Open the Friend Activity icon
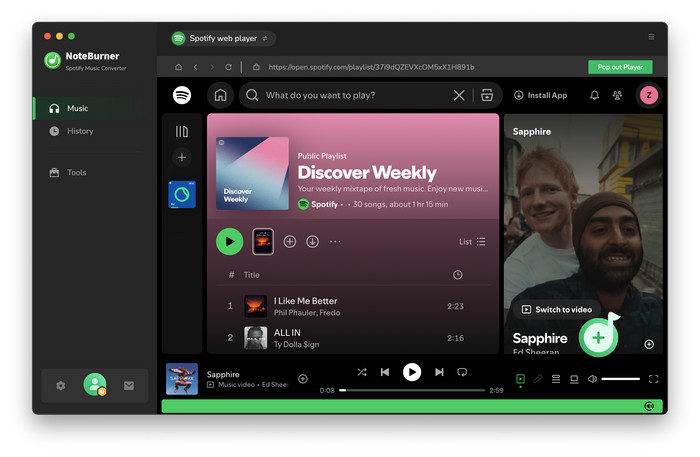The height and width of the screenshot is (457, 700). pos(617,95)
